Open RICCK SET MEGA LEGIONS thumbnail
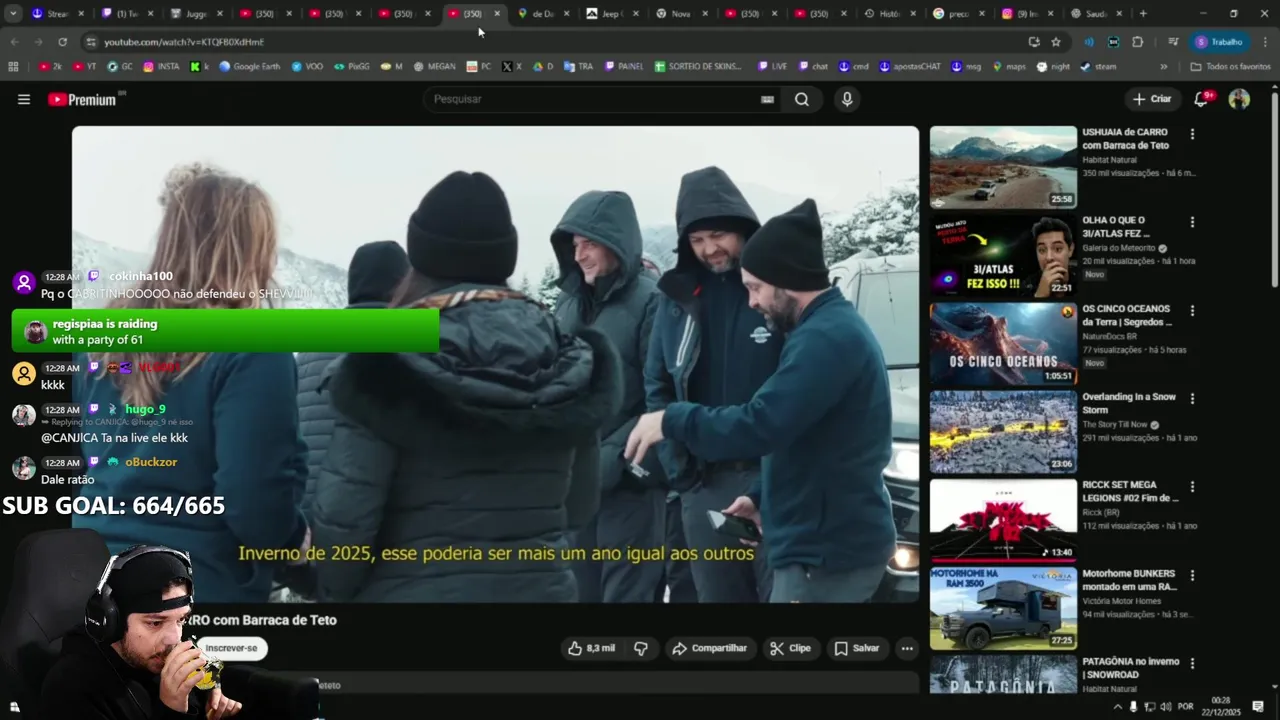 pos(1003,521)
